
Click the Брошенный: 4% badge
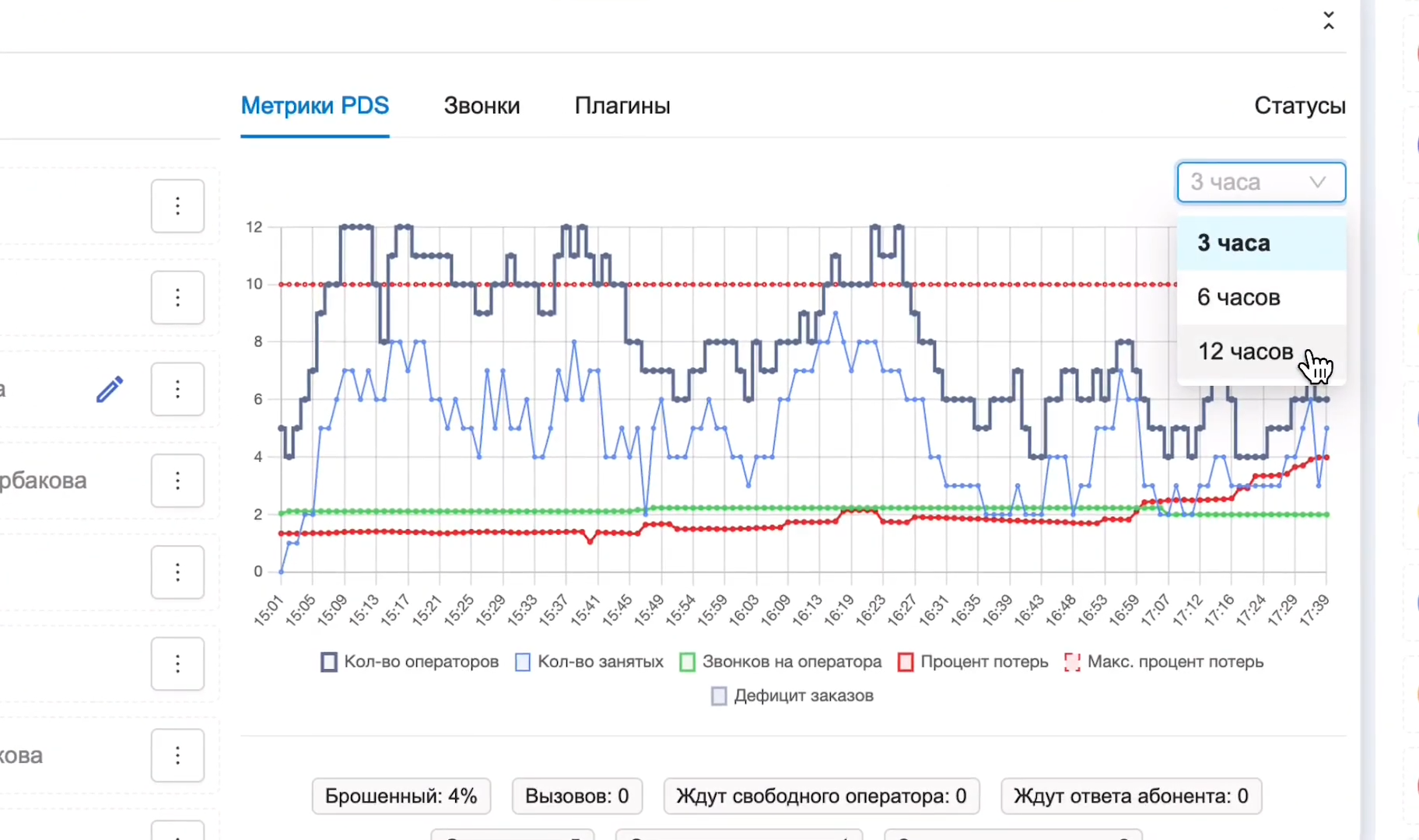pyautogui.click(x=401, y=796)
